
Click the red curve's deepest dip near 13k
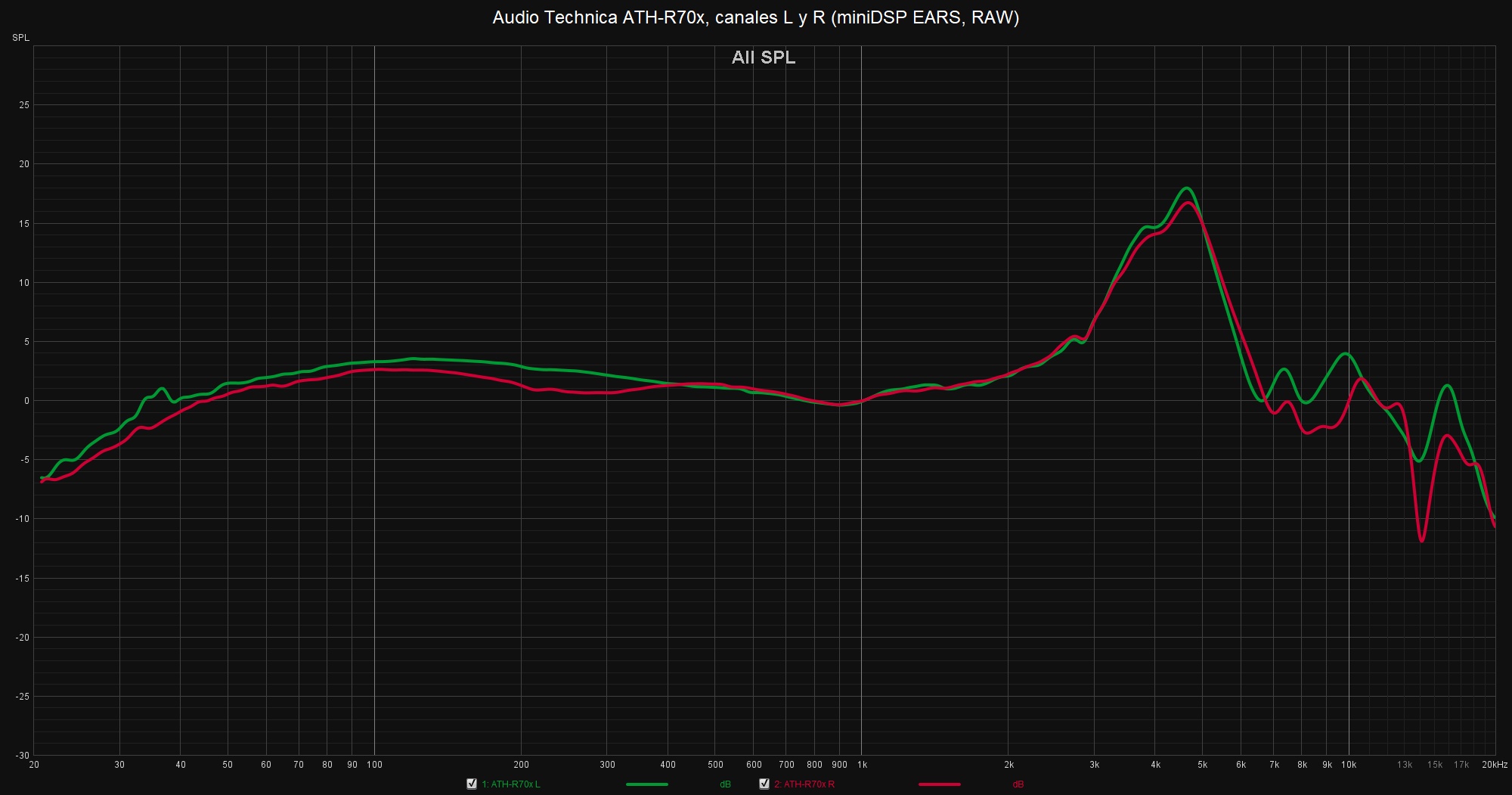pyautogui.click(x=1422, y=540)
